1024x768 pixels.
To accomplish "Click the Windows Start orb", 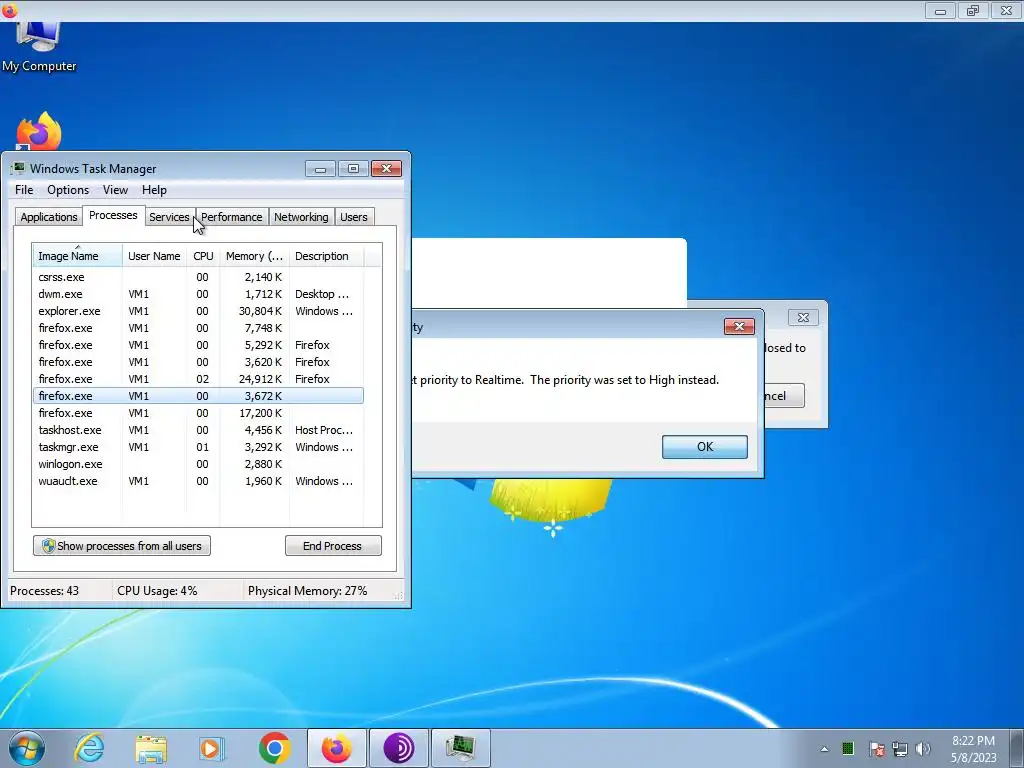I will pos(27,748).
